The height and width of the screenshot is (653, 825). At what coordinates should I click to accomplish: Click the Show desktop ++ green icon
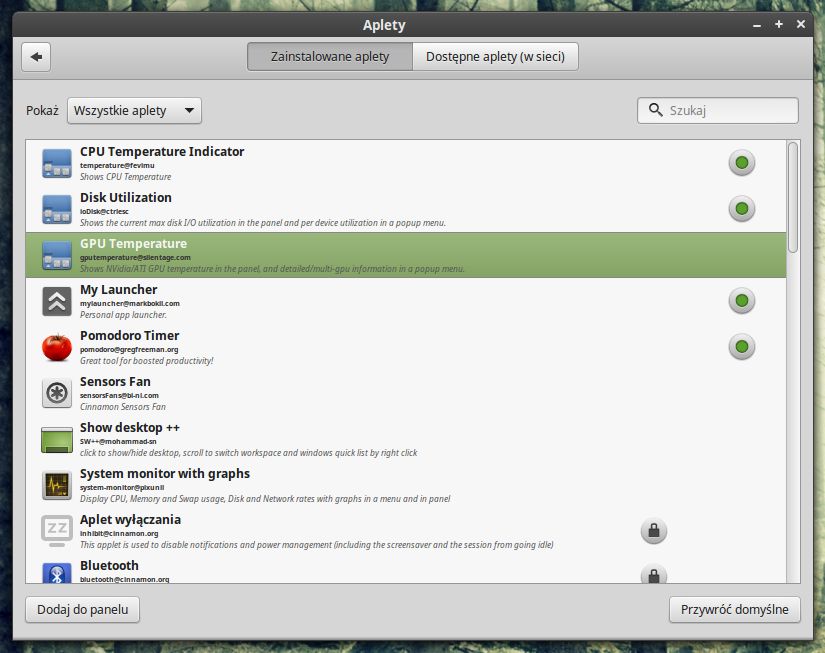[x=57, y=440]
